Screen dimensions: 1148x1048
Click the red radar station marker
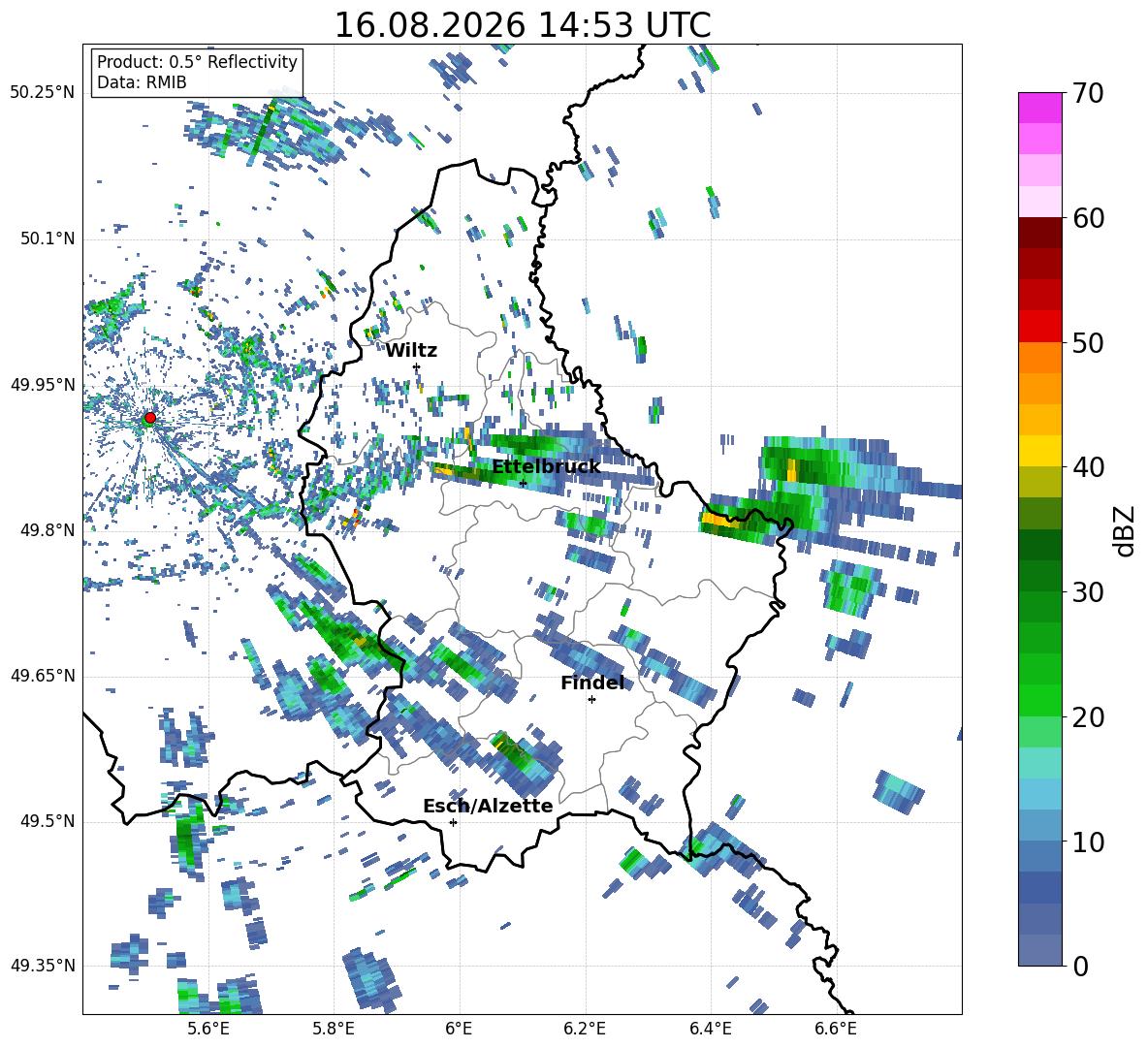click(x=150, y=418)
